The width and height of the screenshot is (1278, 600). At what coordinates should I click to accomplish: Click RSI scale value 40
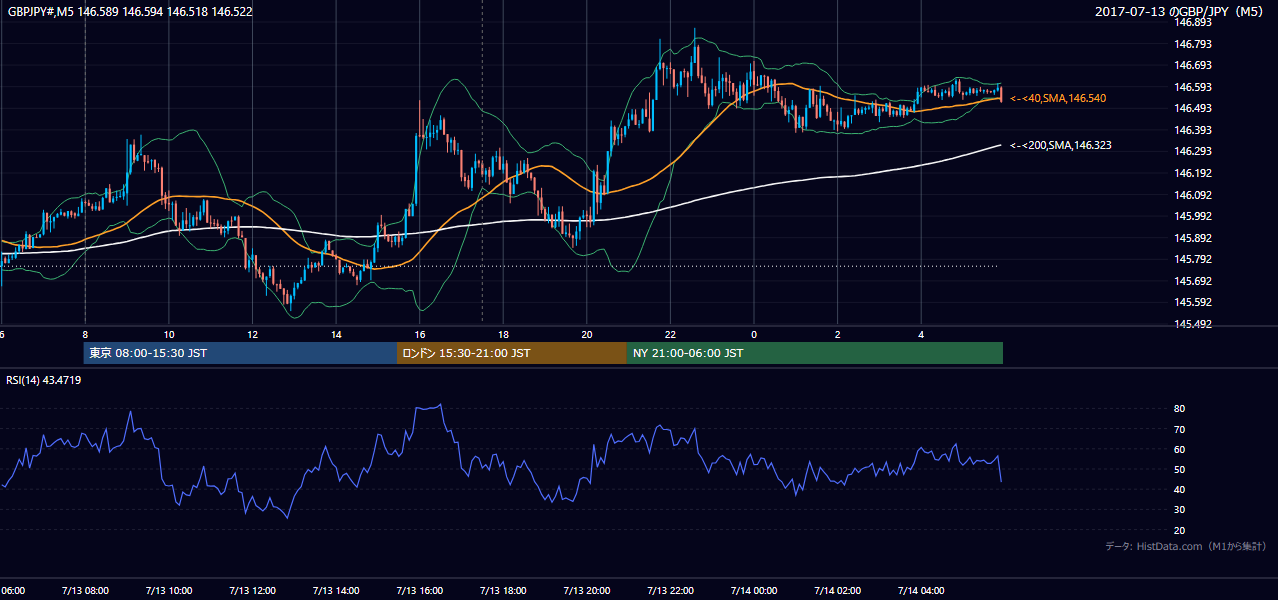(x=1179, y=490)
